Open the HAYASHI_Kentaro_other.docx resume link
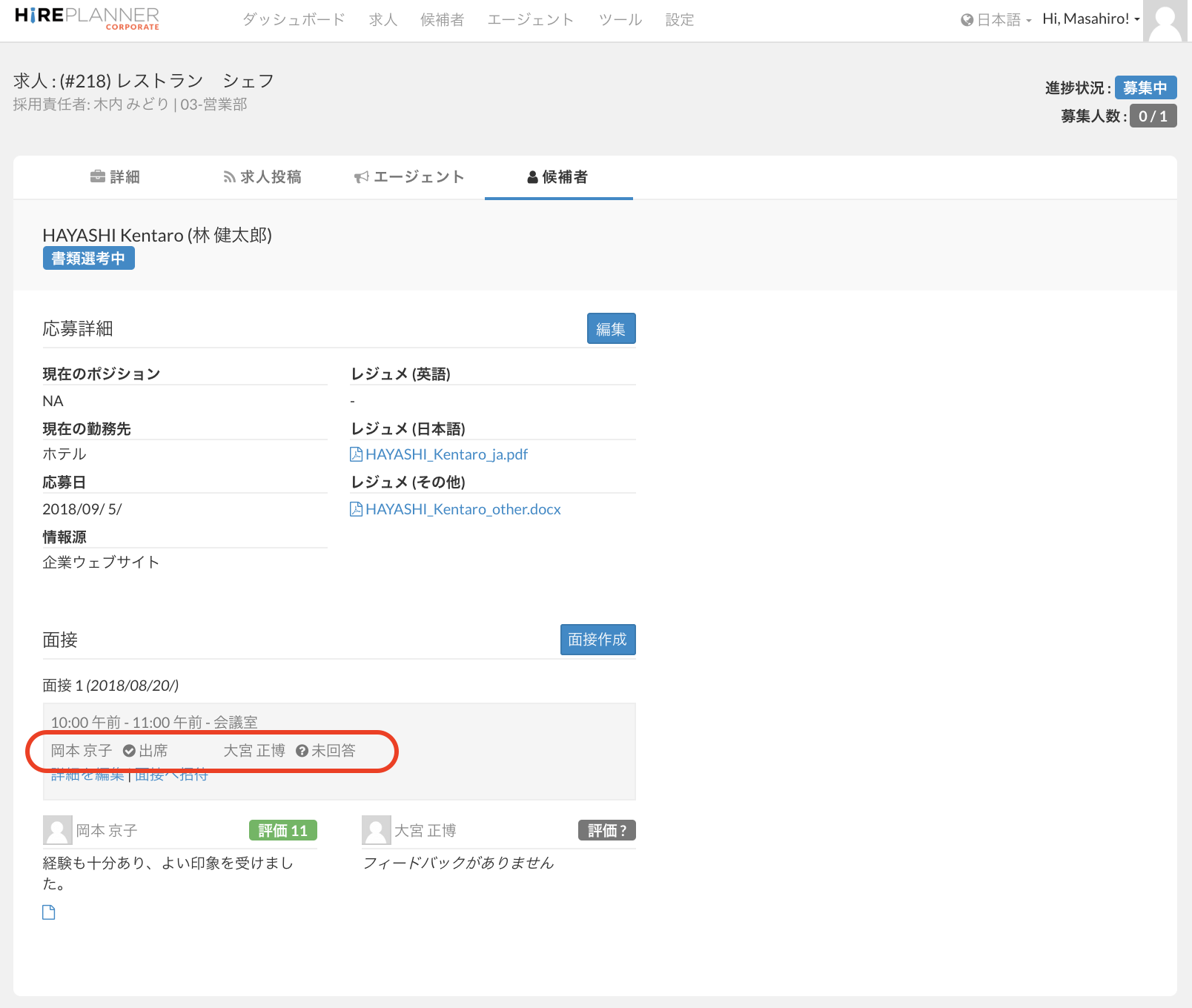Viewport: 1192px width, 1008px height. click(x=463, y=509)
